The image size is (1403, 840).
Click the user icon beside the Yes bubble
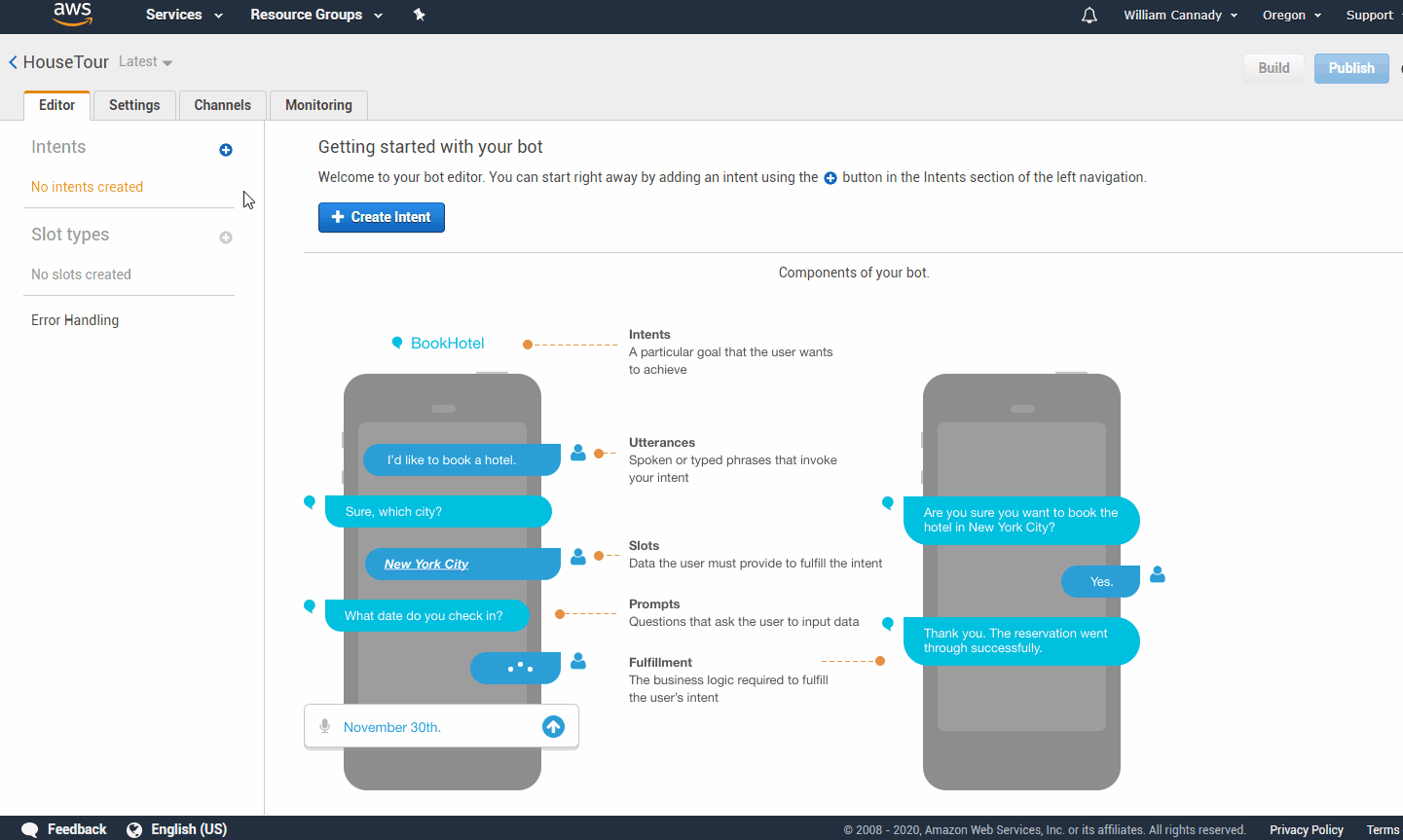pos(1158,574)
